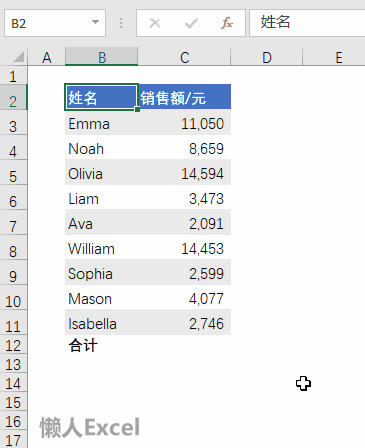Click the cell with value 4,077
The width and height of the screenshot is (365, 448).
click(184, 297)
